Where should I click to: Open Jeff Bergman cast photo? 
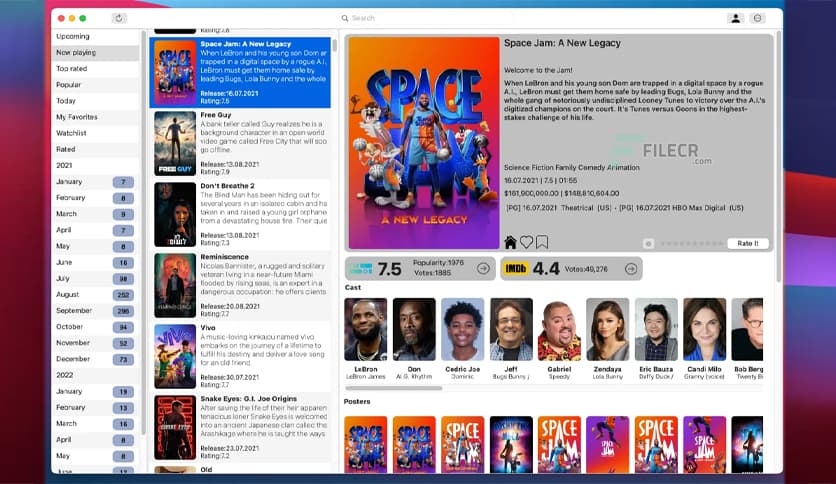(x=511, y=329)
